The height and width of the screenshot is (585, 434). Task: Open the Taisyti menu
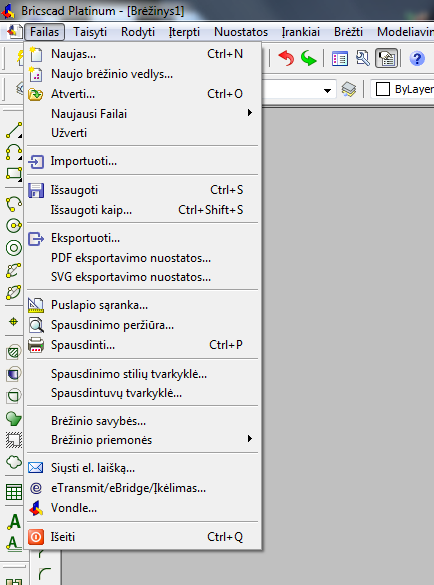[x=90, y=32]
